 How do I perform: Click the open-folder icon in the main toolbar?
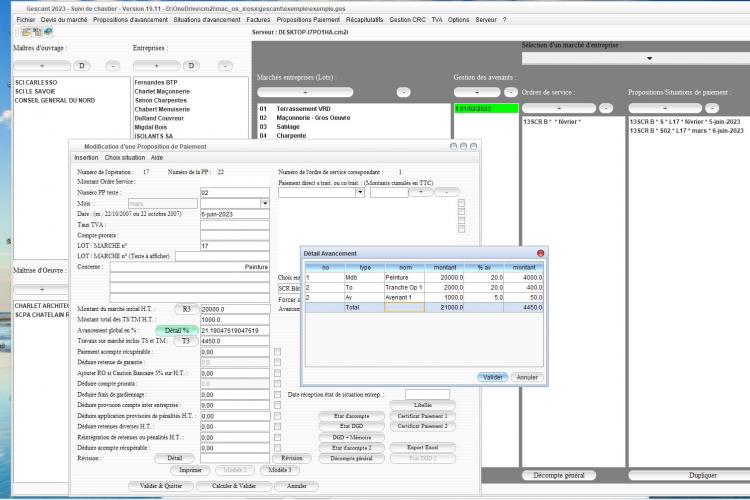coord(26,32)
